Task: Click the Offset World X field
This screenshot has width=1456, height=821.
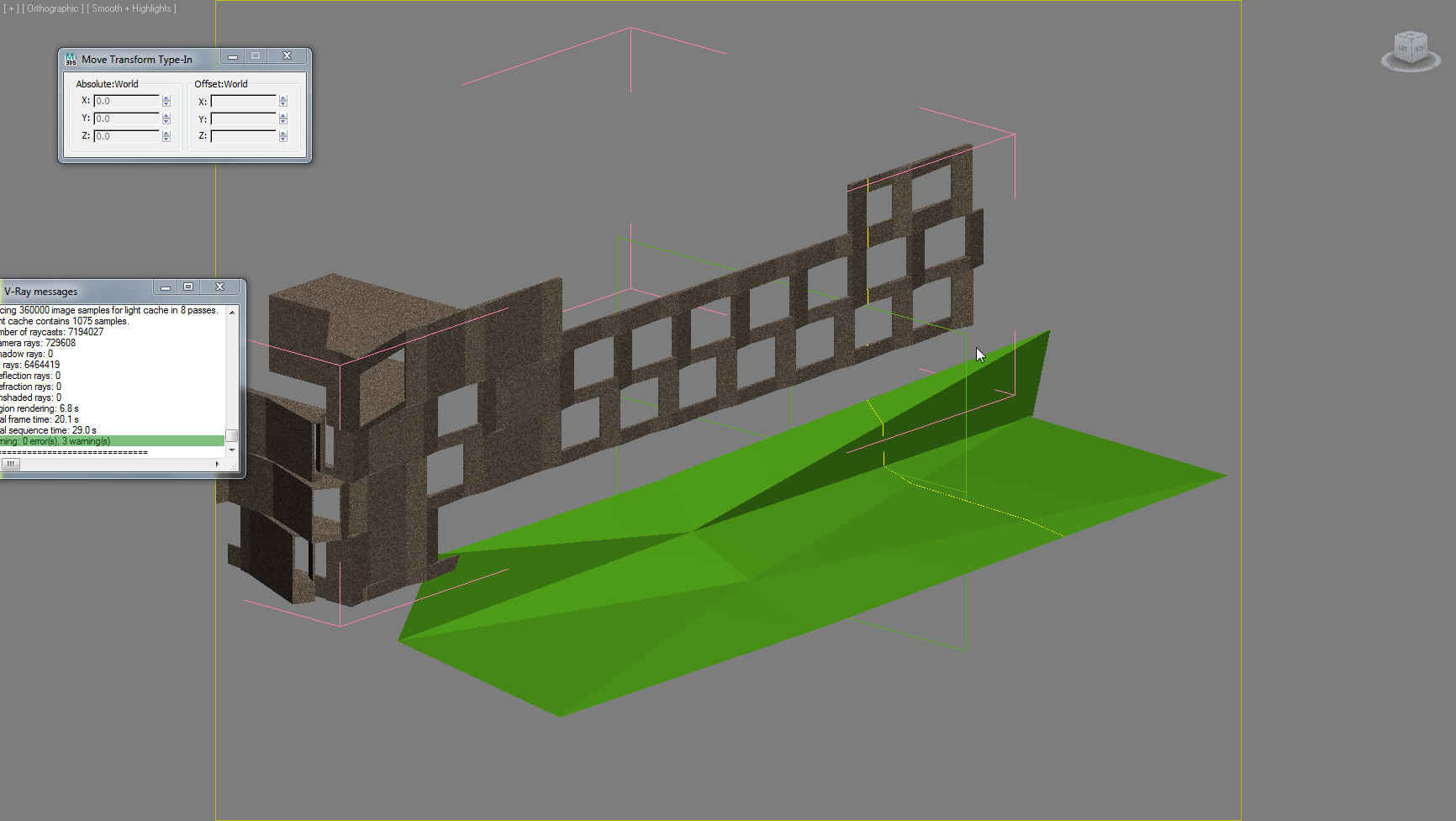Action: tap(244, 101)
